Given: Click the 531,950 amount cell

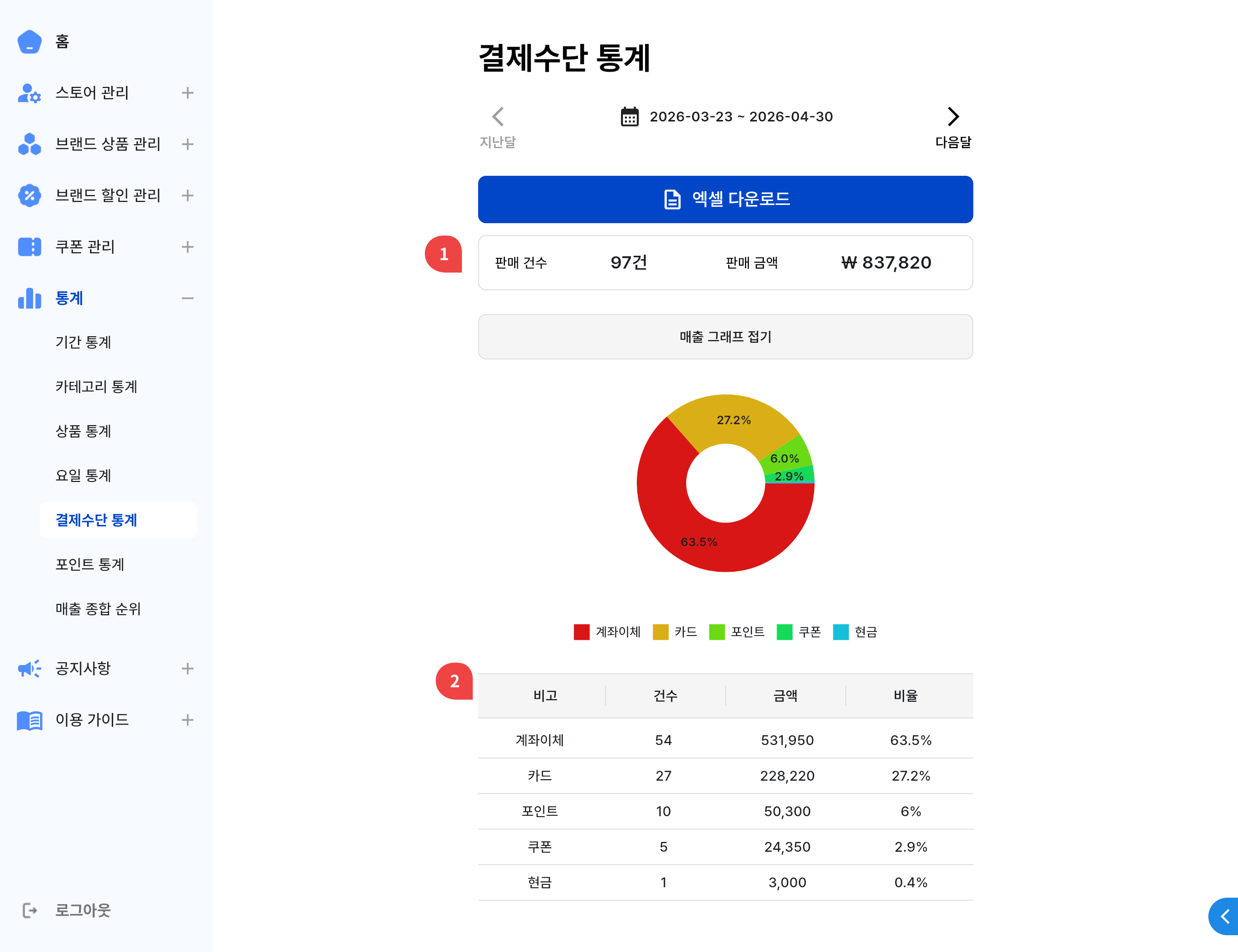Looking at the screenshot, I should [x=787, y=740].
